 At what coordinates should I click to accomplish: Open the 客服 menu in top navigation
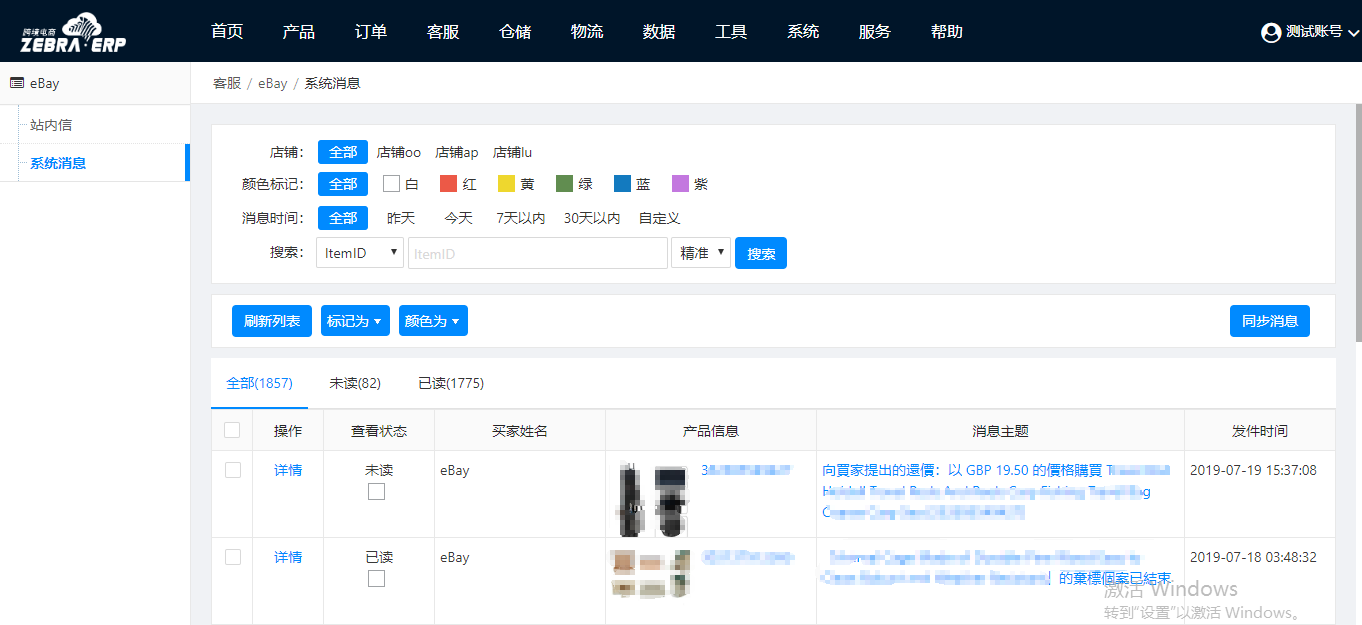click(x=442, y=31)
